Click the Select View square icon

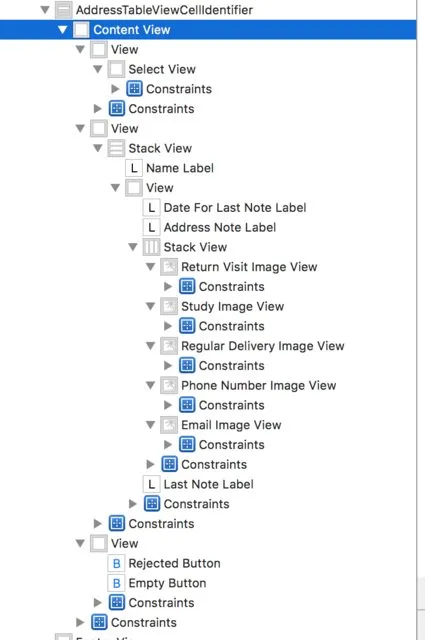(116, 69)
